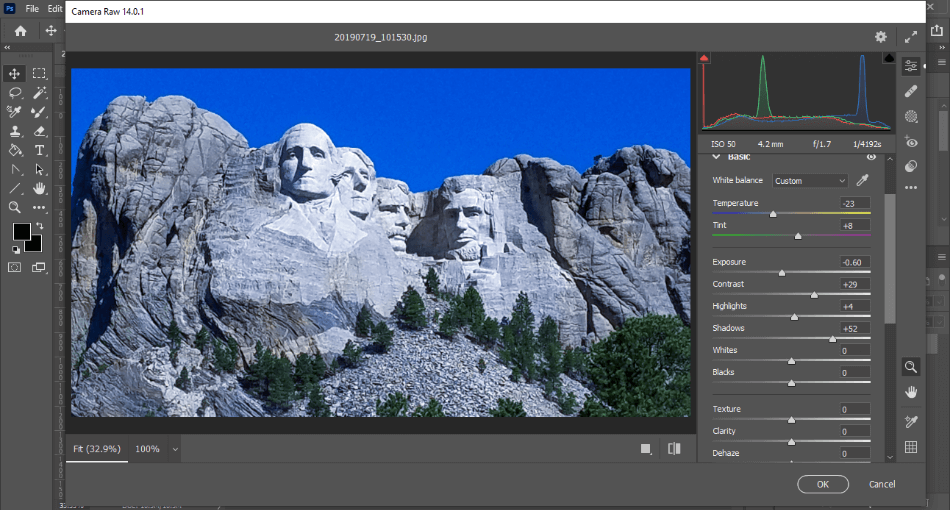Toggle highlight clipping warning on histogram

889,58
